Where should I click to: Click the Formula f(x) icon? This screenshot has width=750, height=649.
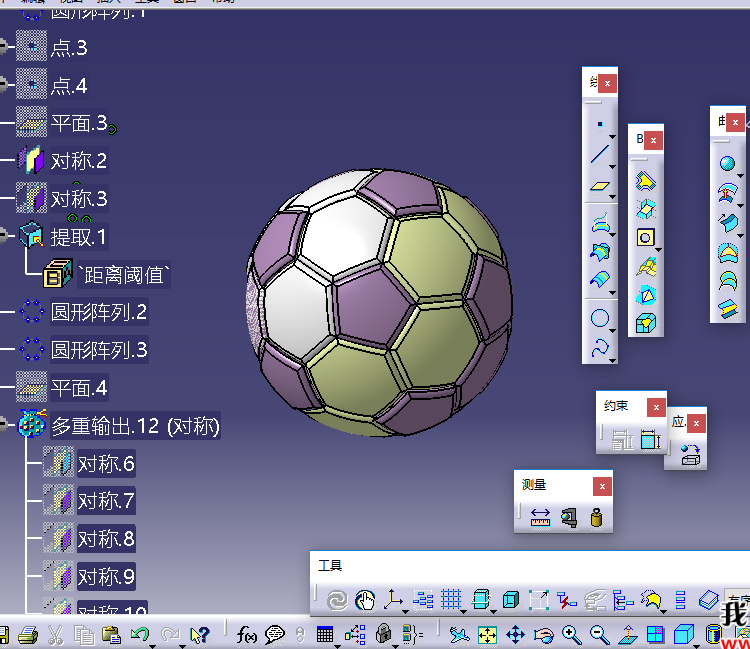(x=246, y=634)
